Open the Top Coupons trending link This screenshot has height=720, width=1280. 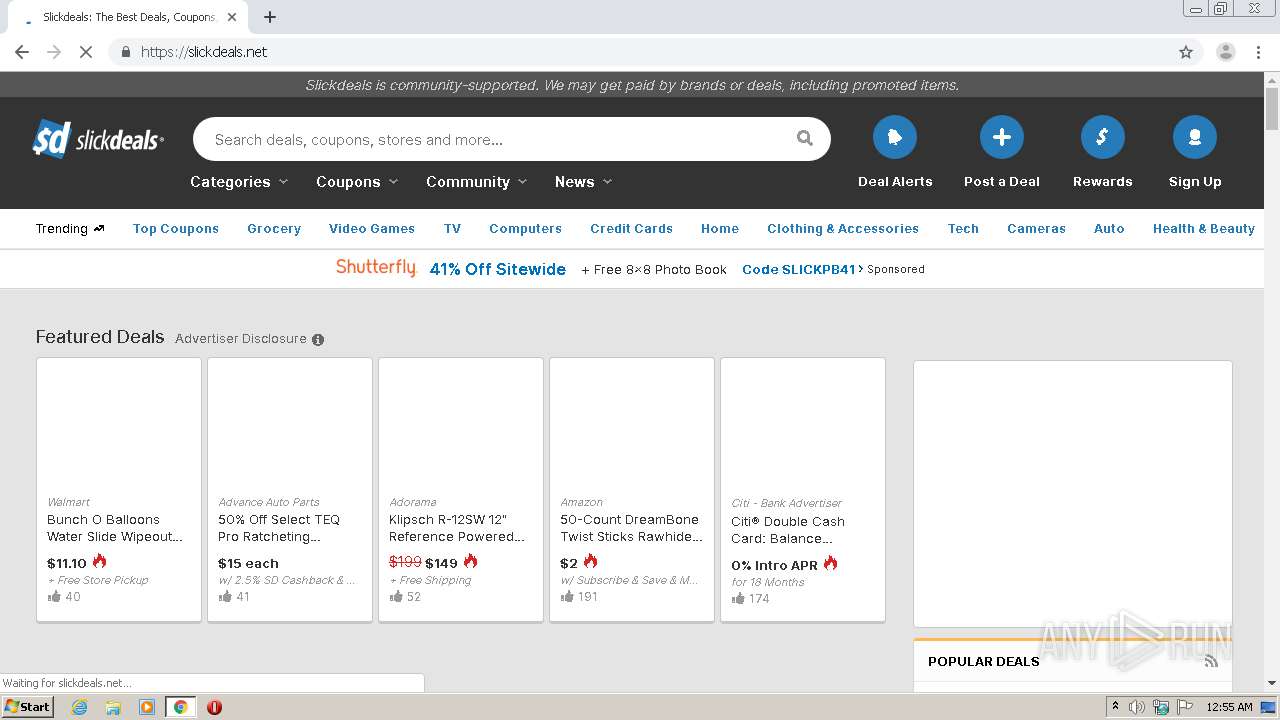[176, 229]
